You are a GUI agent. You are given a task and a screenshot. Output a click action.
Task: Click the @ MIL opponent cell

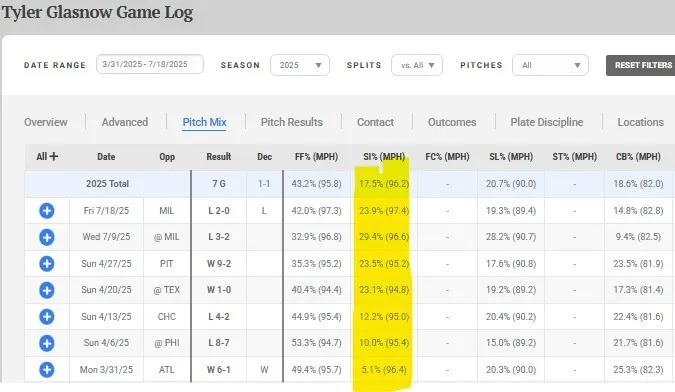tap(167, 237)
